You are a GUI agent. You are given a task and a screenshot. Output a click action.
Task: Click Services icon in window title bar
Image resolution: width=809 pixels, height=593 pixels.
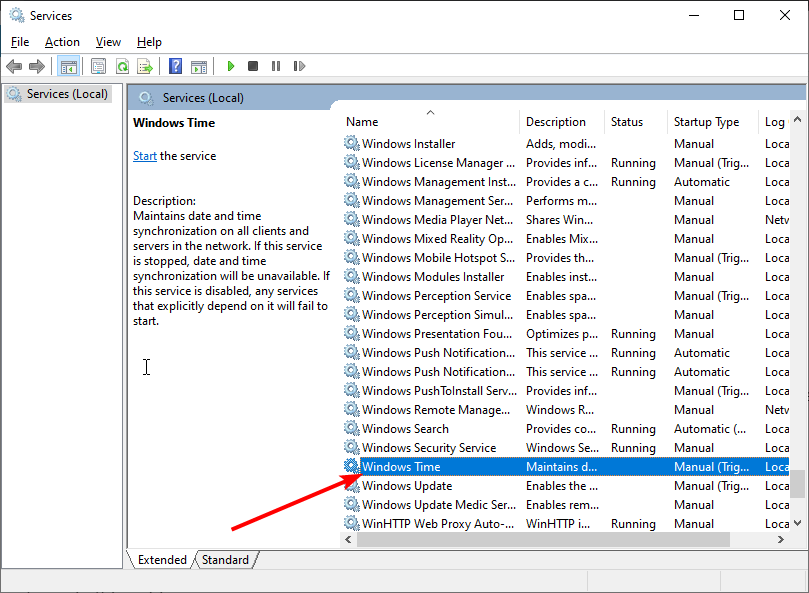coord(17,15)
